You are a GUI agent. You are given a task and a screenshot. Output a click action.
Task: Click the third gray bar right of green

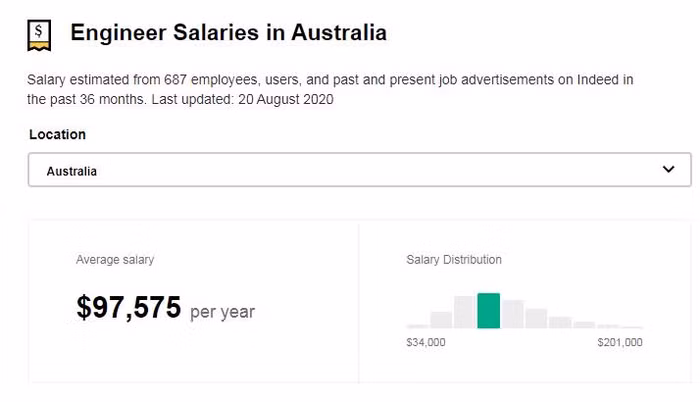pyautogui.click(x=560, y=322)
